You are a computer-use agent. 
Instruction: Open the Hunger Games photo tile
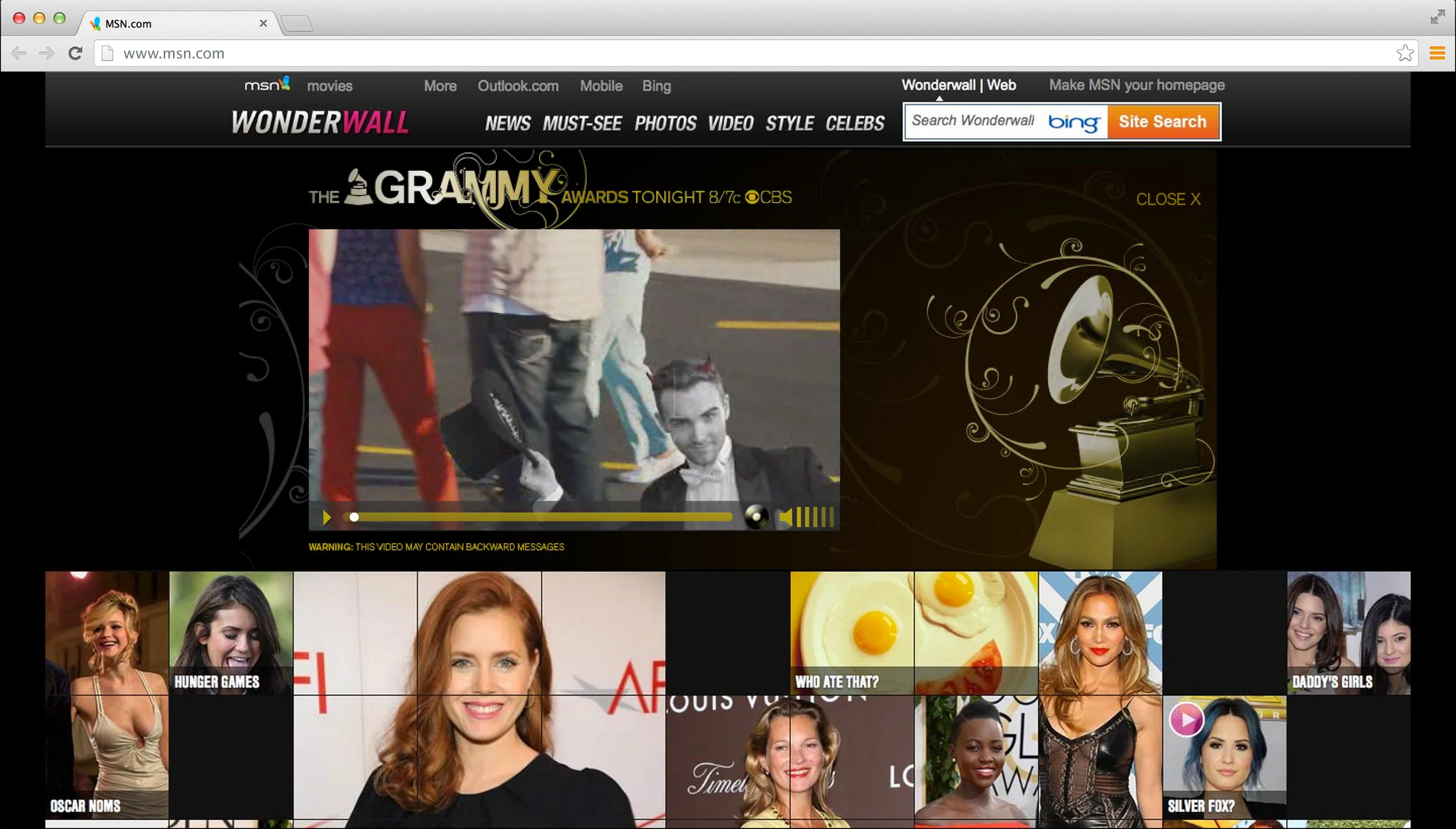coord(231,633)
